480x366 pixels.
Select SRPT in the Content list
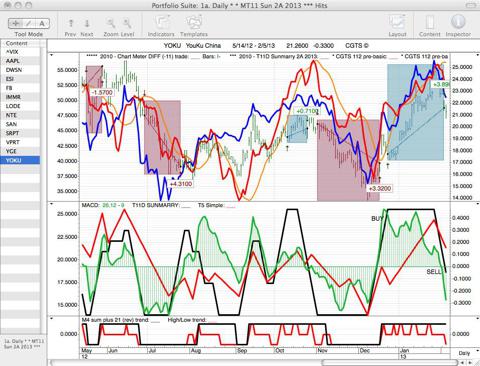pyautogui.click(x=21, y=133)
